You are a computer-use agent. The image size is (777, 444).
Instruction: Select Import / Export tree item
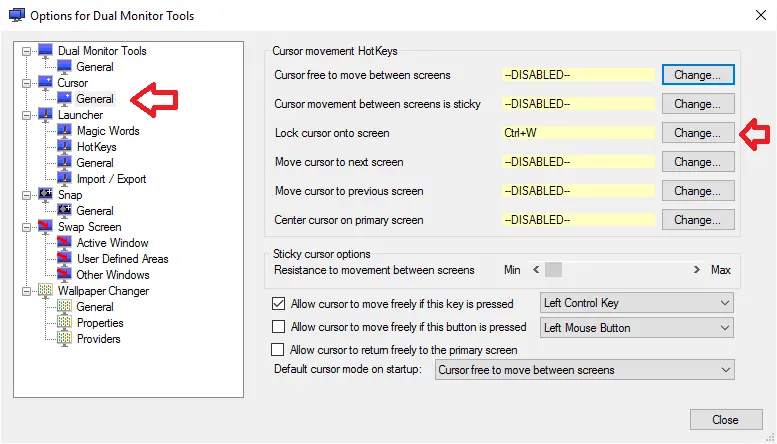111,179
